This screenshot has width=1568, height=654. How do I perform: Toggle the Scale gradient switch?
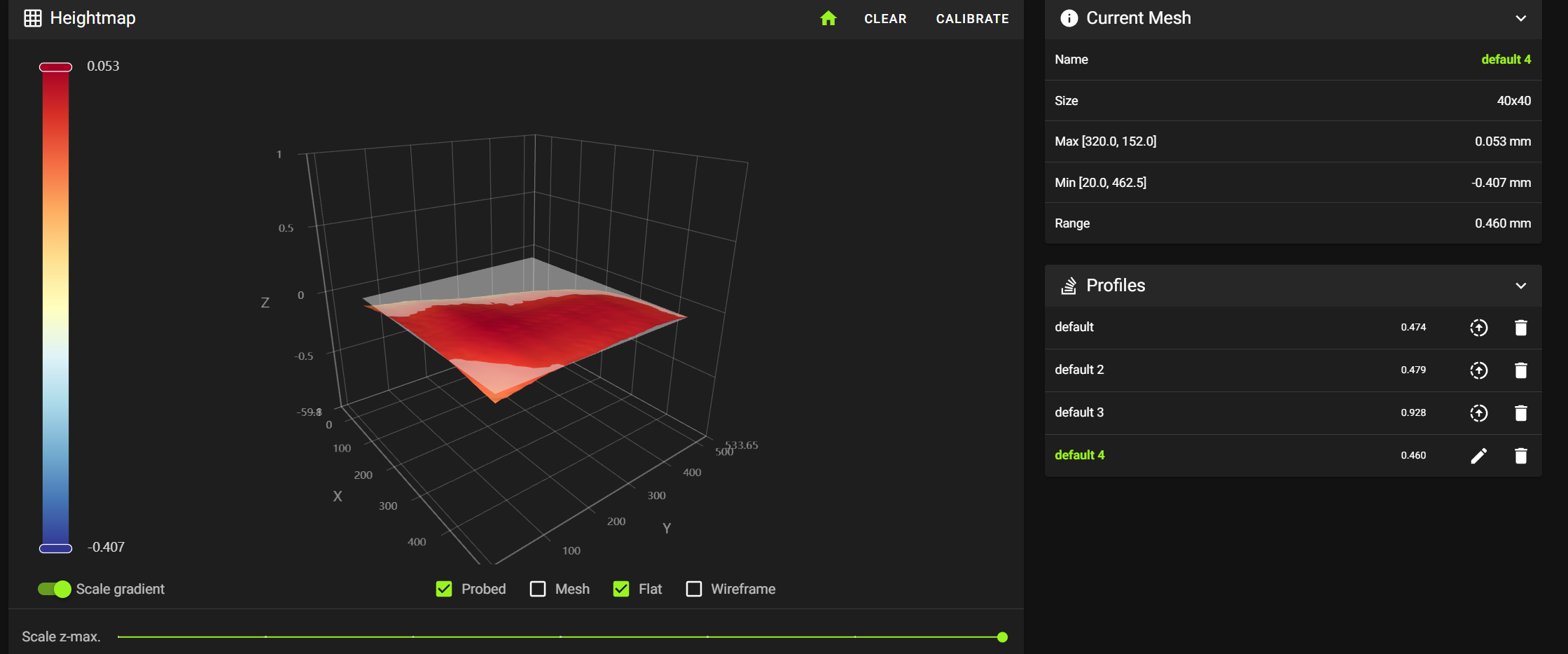pos(55,589)
